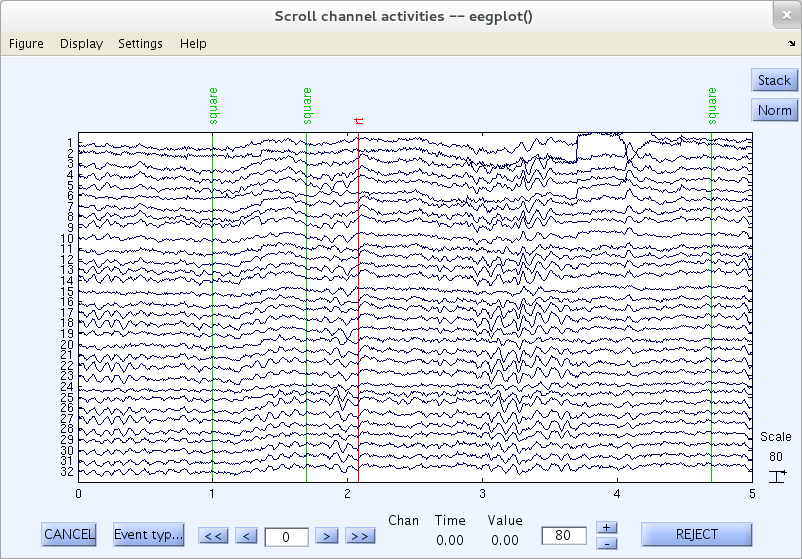This screenshot has height=559, width=802.
Task: Click the scale value field showing 80
Action: 564,537
